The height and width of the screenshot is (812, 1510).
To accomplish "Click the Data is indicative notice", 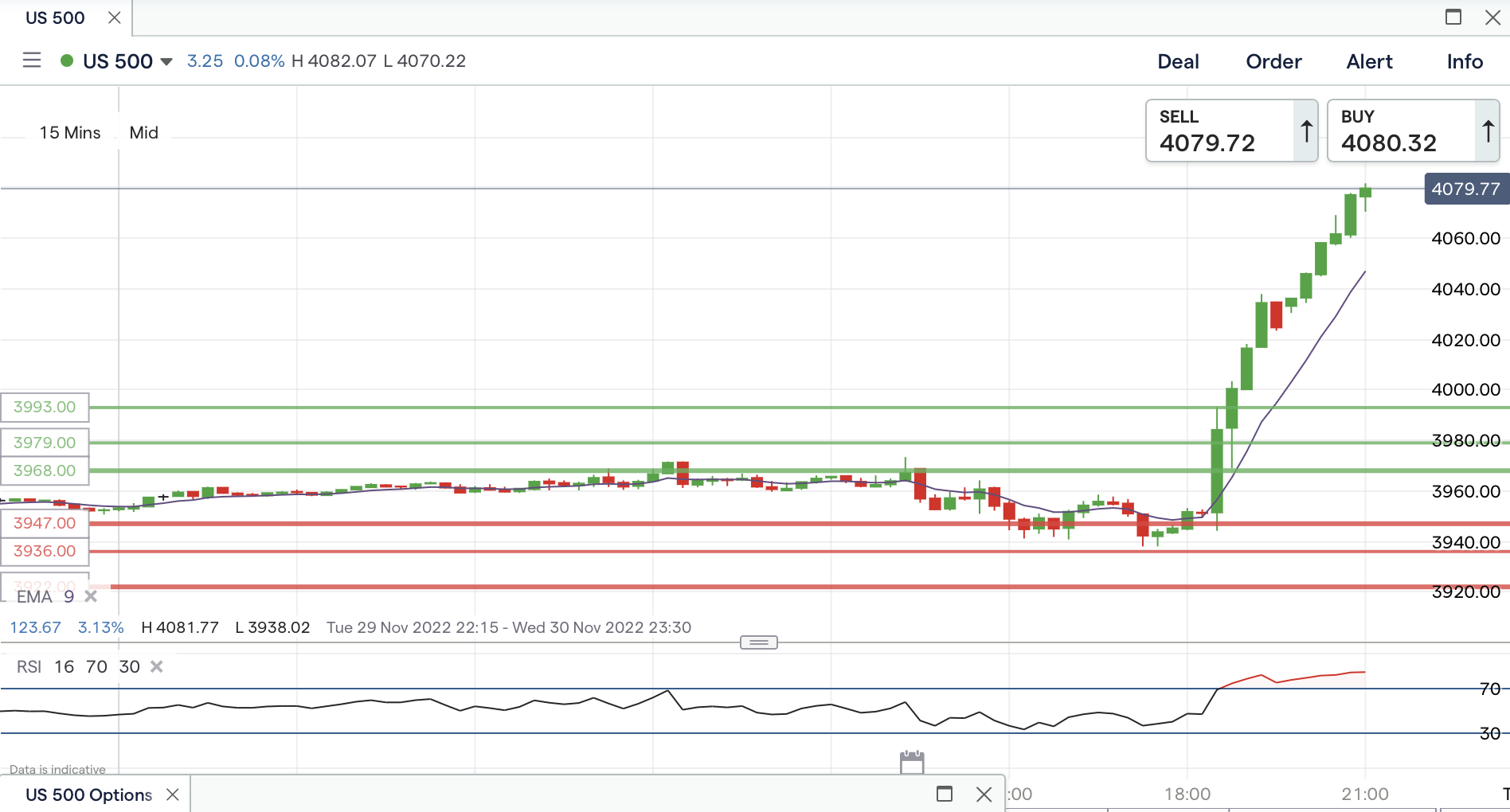I will point(57,769).
